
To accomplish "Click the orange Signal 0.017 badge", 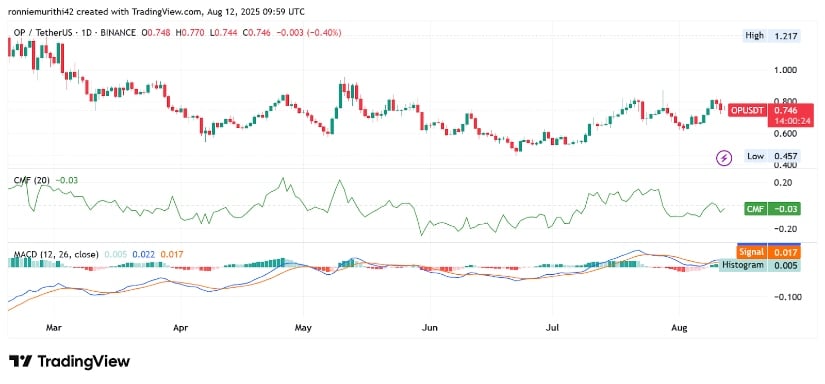I will (769, 252).
